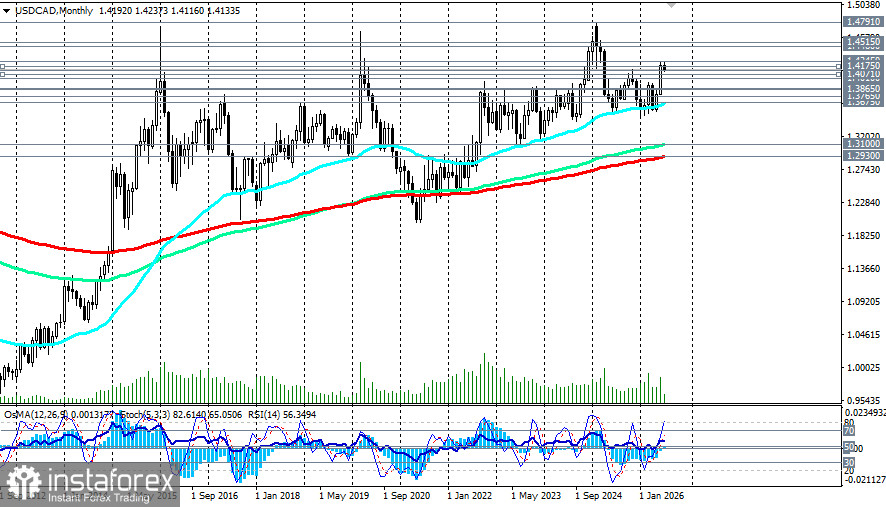This screenshot has width=886, height=507.
Task: Click the 1.04615 price scale value
Action: click(863, 335)
